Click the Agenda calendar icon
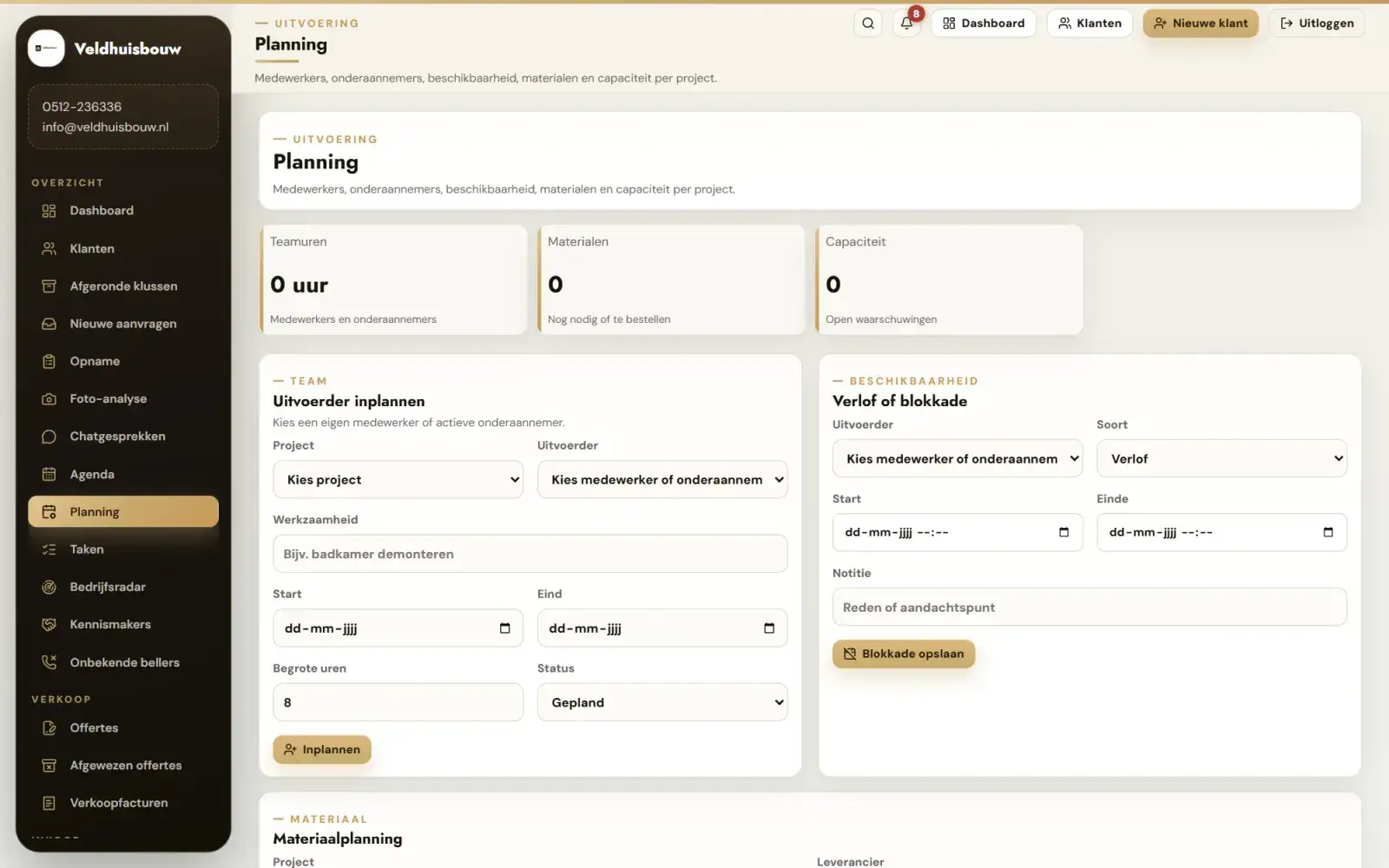This screenshot has height=868, width=1389. 49,474
